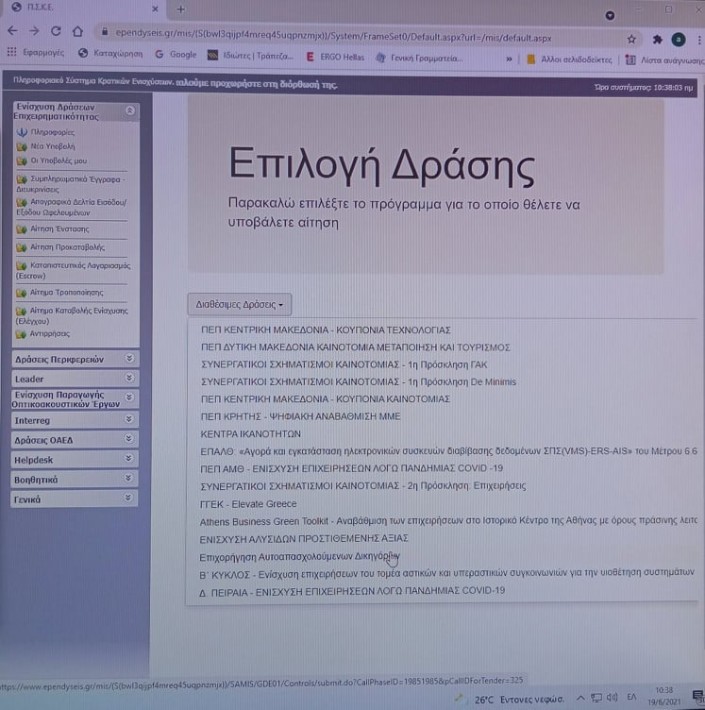Open Αίτηση Ένστασης sidebar item

click(x=53, y=229)
